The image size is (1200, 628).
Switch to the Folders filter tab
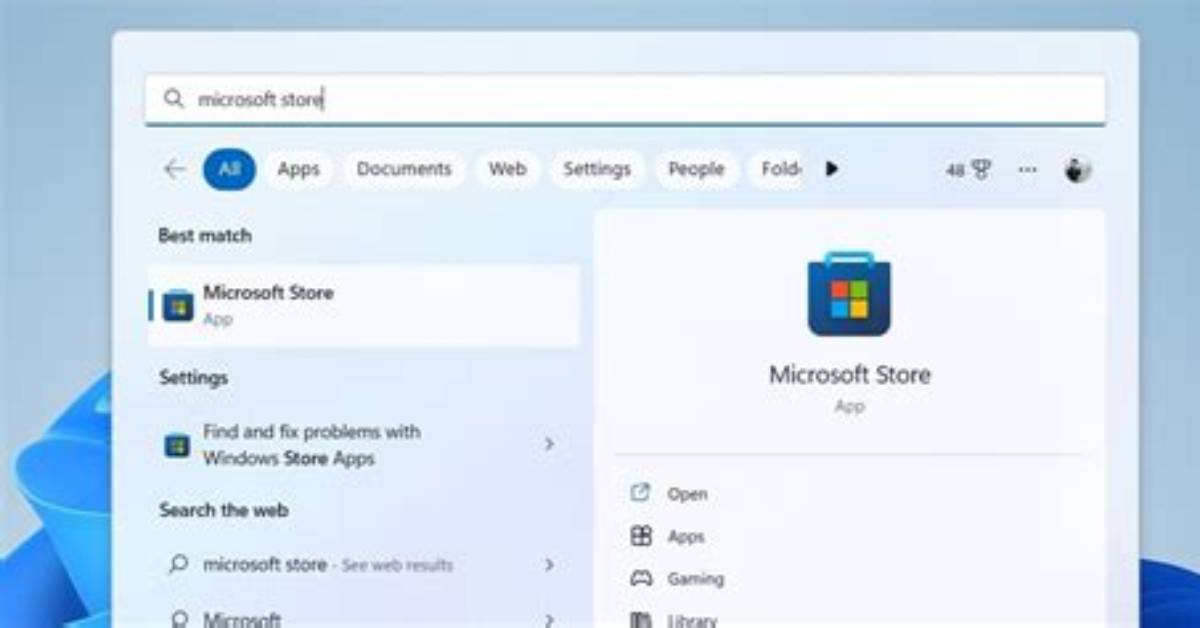coord(779,169)
